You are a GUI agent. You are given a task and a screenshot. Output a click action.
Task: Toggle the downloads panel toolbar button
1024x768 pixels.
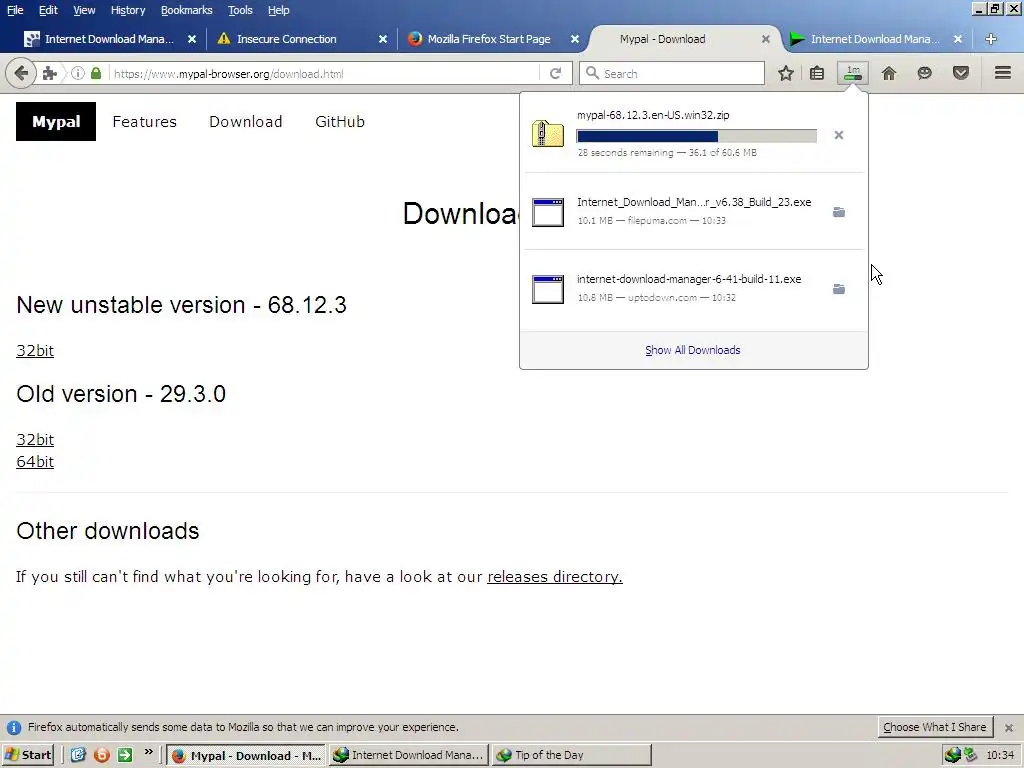[853, 73]
